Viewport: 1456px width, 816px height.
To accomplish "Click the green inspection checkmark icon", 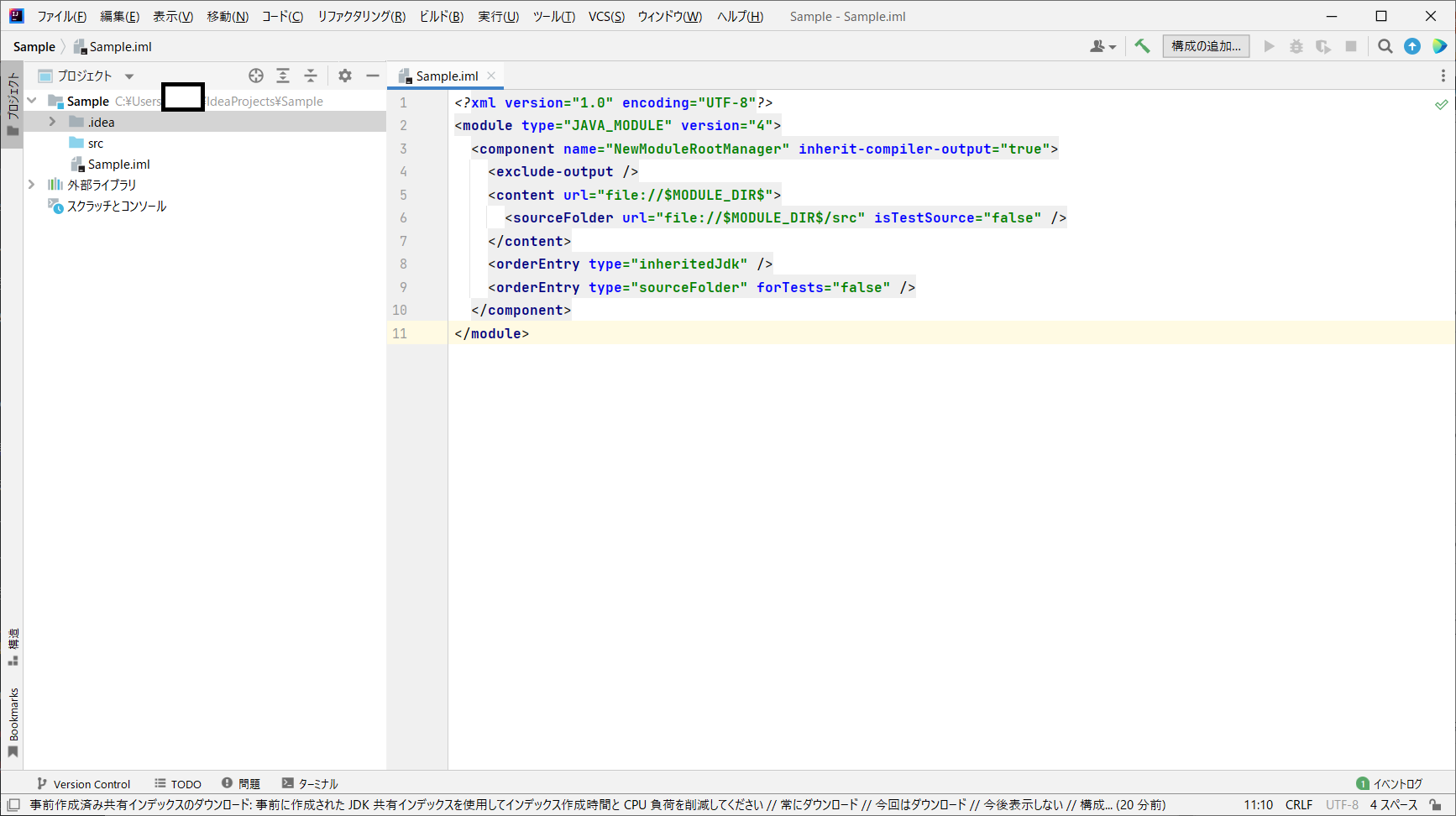I will (1441, 104).
